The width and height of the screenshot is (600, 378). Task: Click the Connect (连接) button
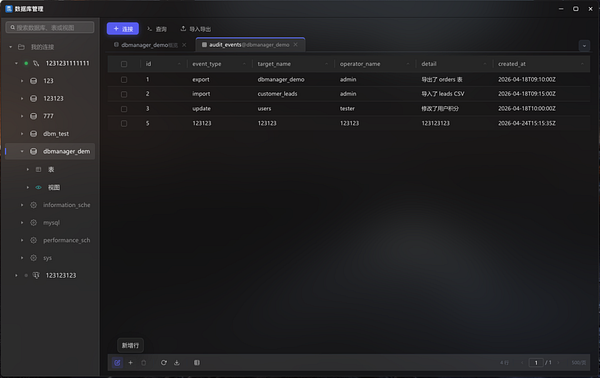[123, 29]
